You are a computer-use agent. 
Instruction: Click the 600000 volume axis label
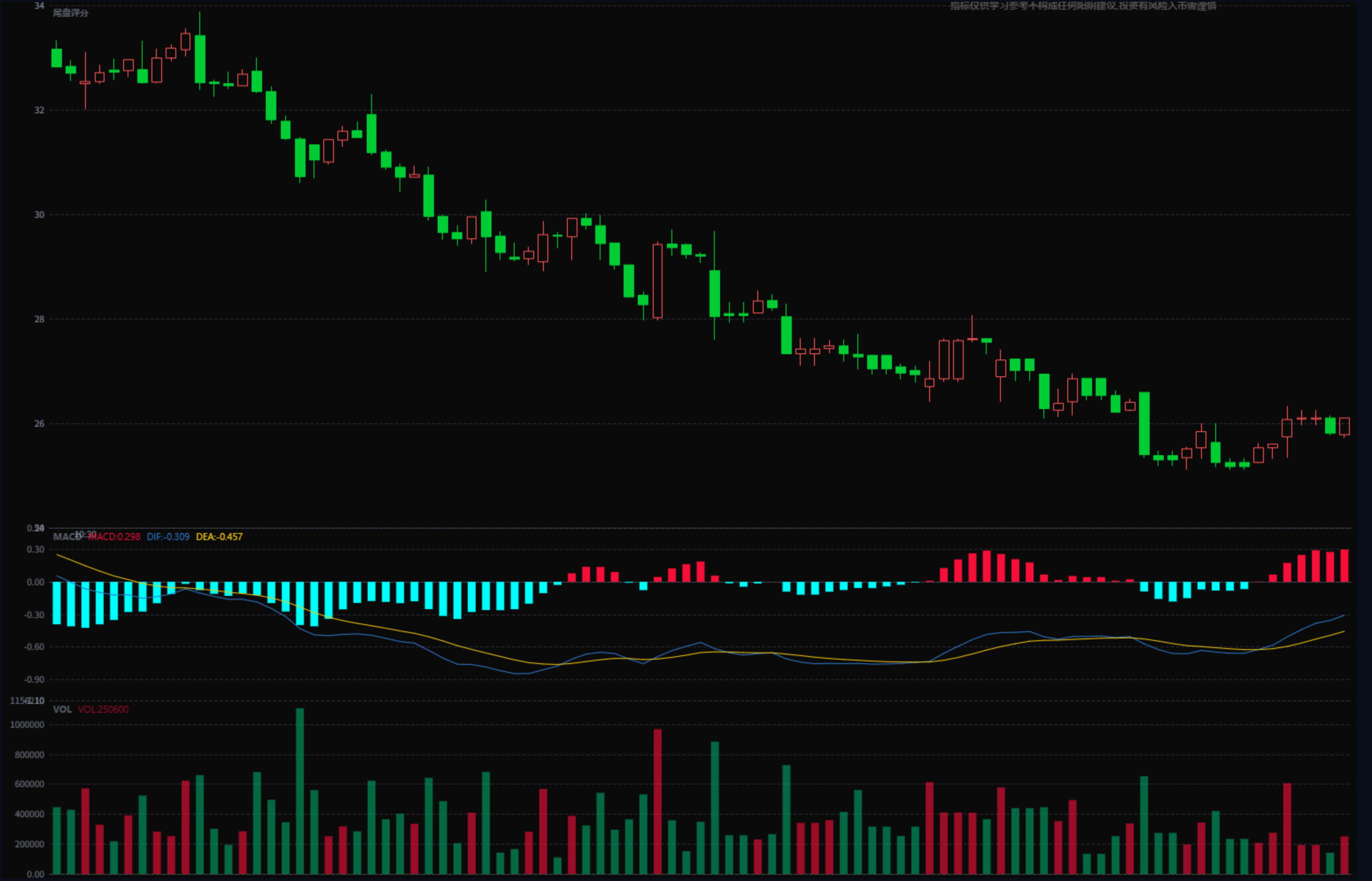(x=30, y=784)
